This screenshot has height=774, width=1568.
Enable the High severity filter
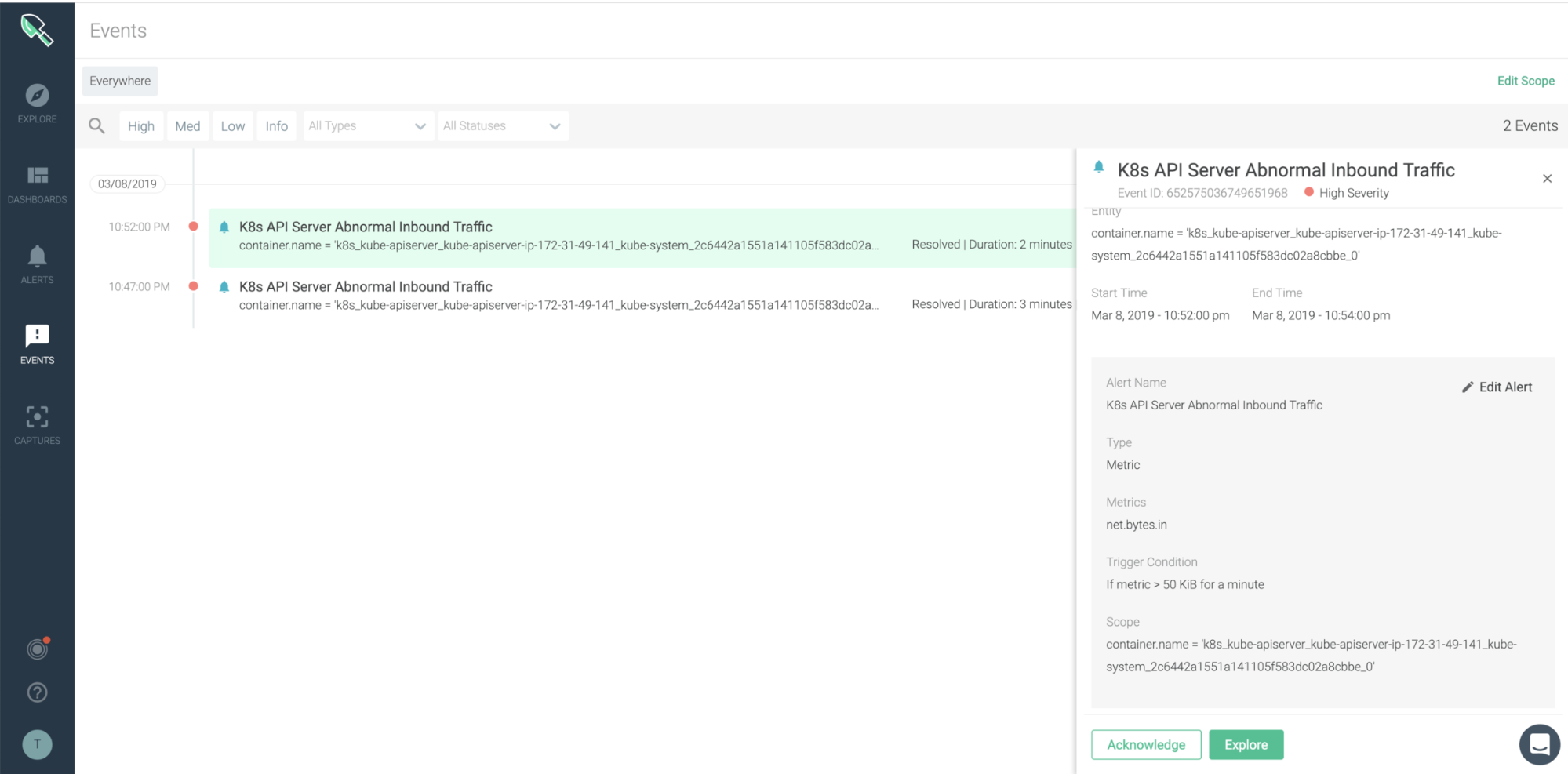tap(141, 125)
